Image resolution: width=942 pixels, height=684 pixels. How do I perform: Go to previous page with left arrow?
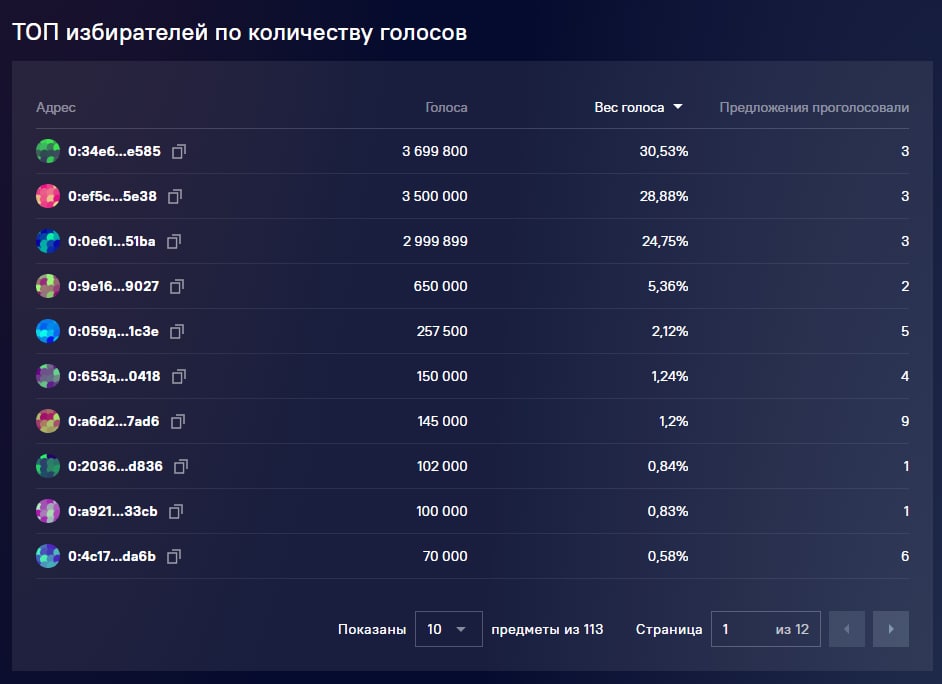tap(847, 629)
